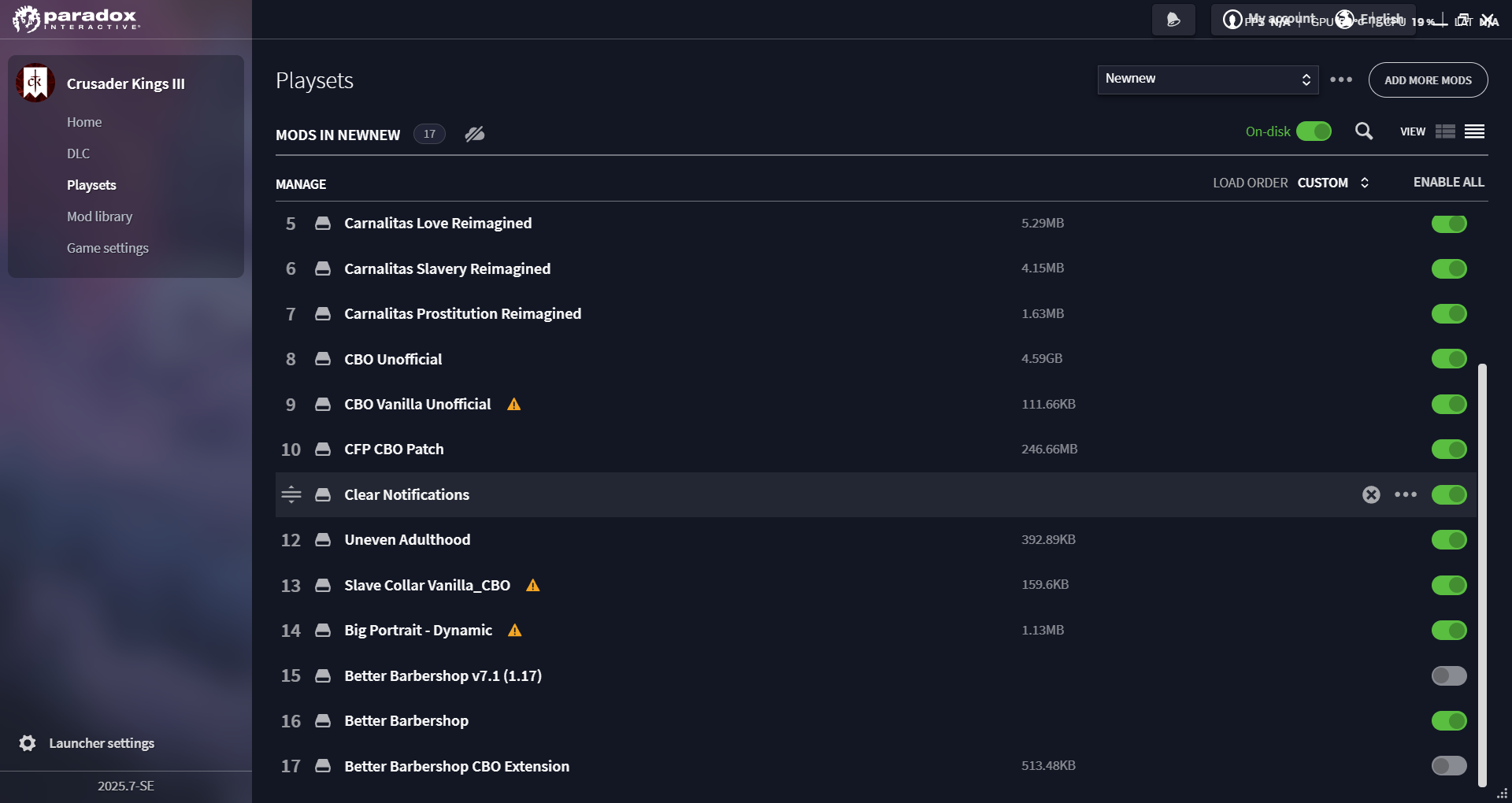Open the Mod library page
The height and width of the screenshot is (803, 1512).
[x=99, y=216]
